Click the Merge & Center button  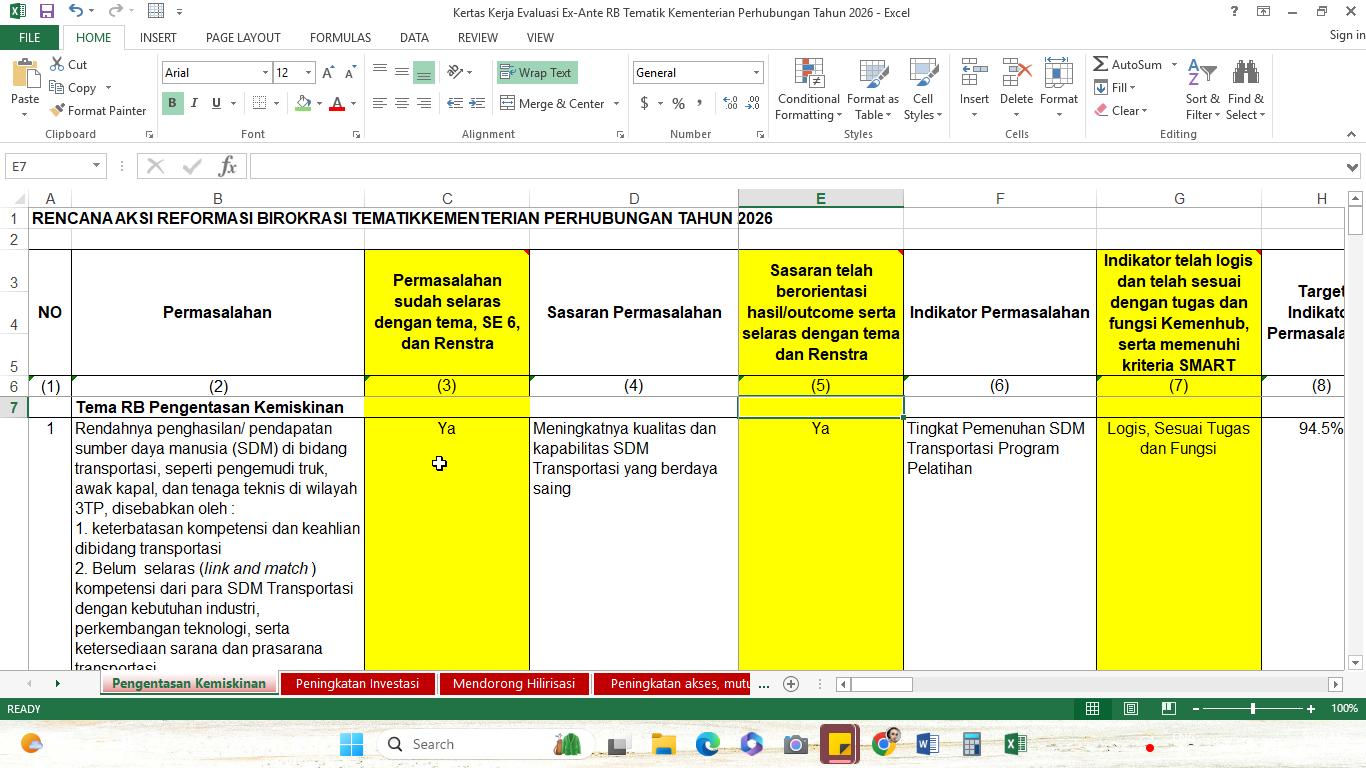pos(559,103)
